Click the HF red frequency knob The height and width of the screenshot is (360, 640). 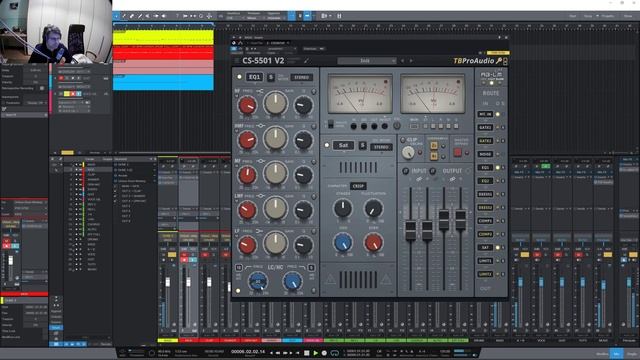(x=247, y=105)
